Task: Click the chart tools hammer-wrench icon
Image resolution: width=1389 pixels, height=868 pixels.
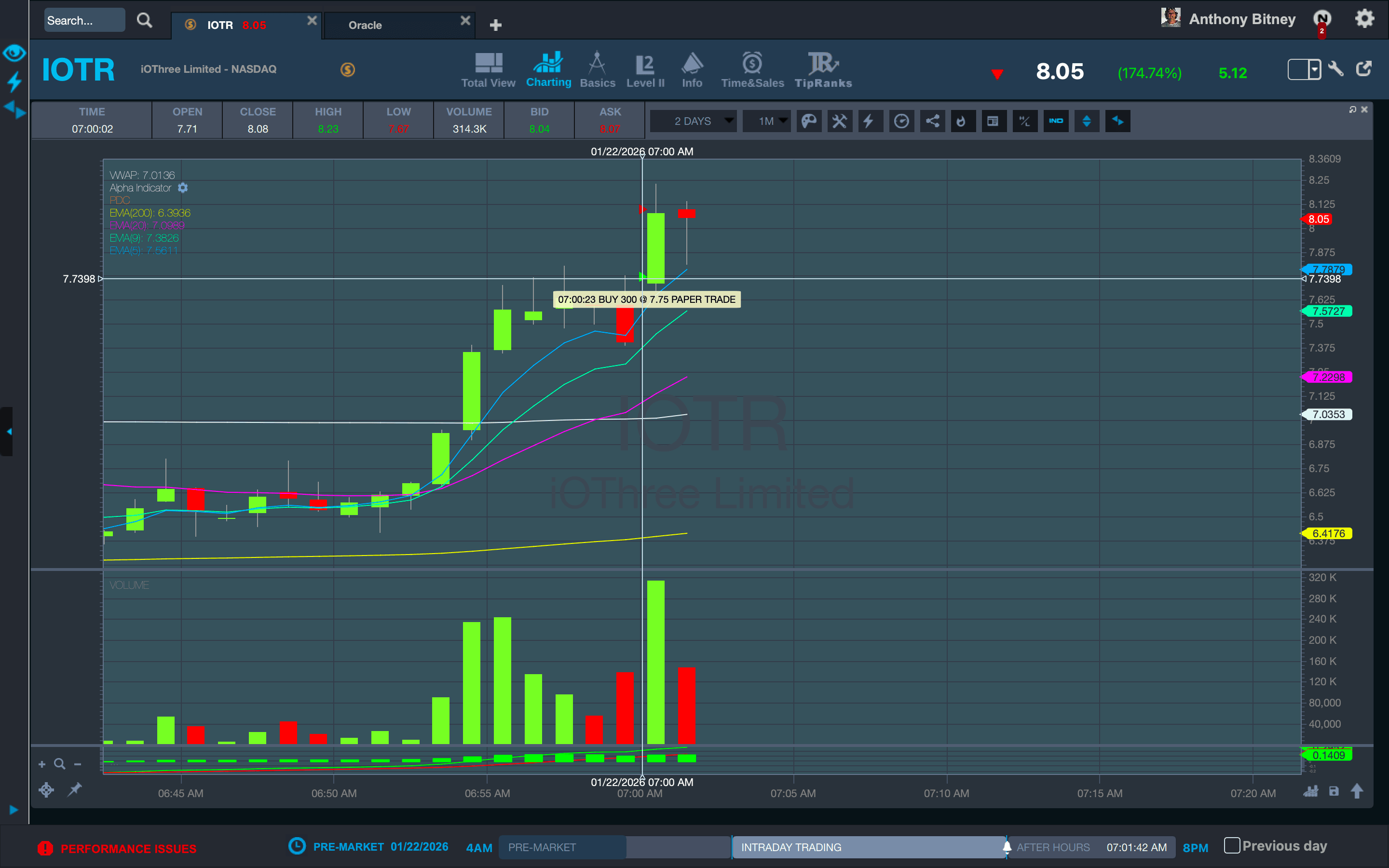Action: coord(839,121)
